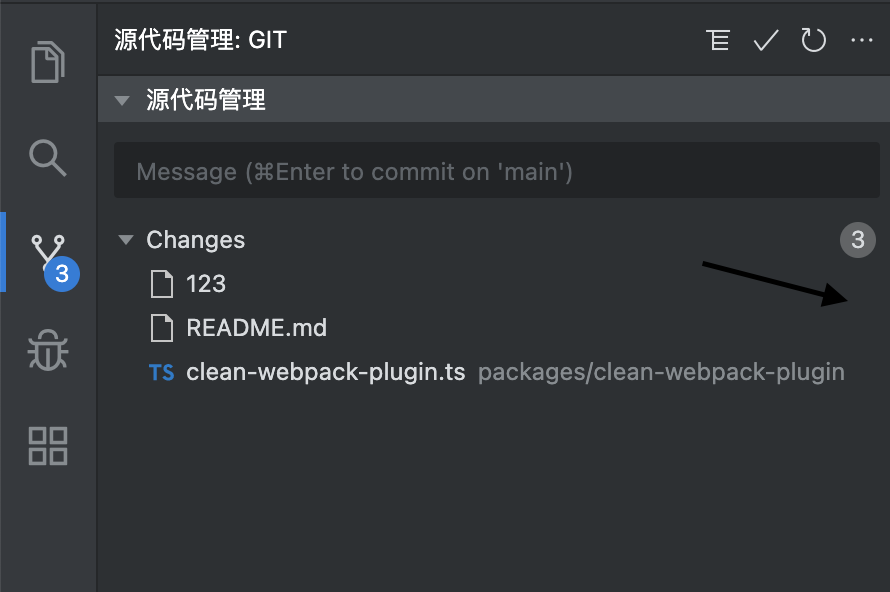Click the TS icon of clean-webpack-plugin.ts
This screenshot has height=592, width=890.
click(x=162, y=371)
